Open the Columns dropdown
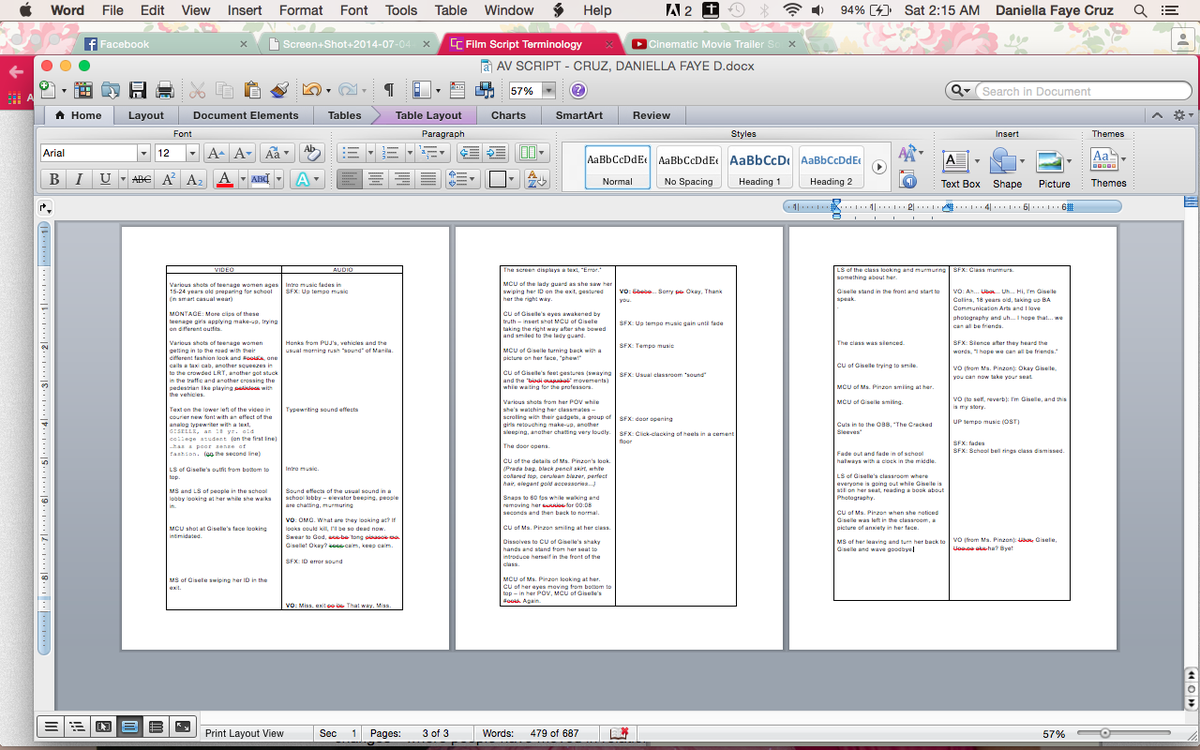 [531, 153]
